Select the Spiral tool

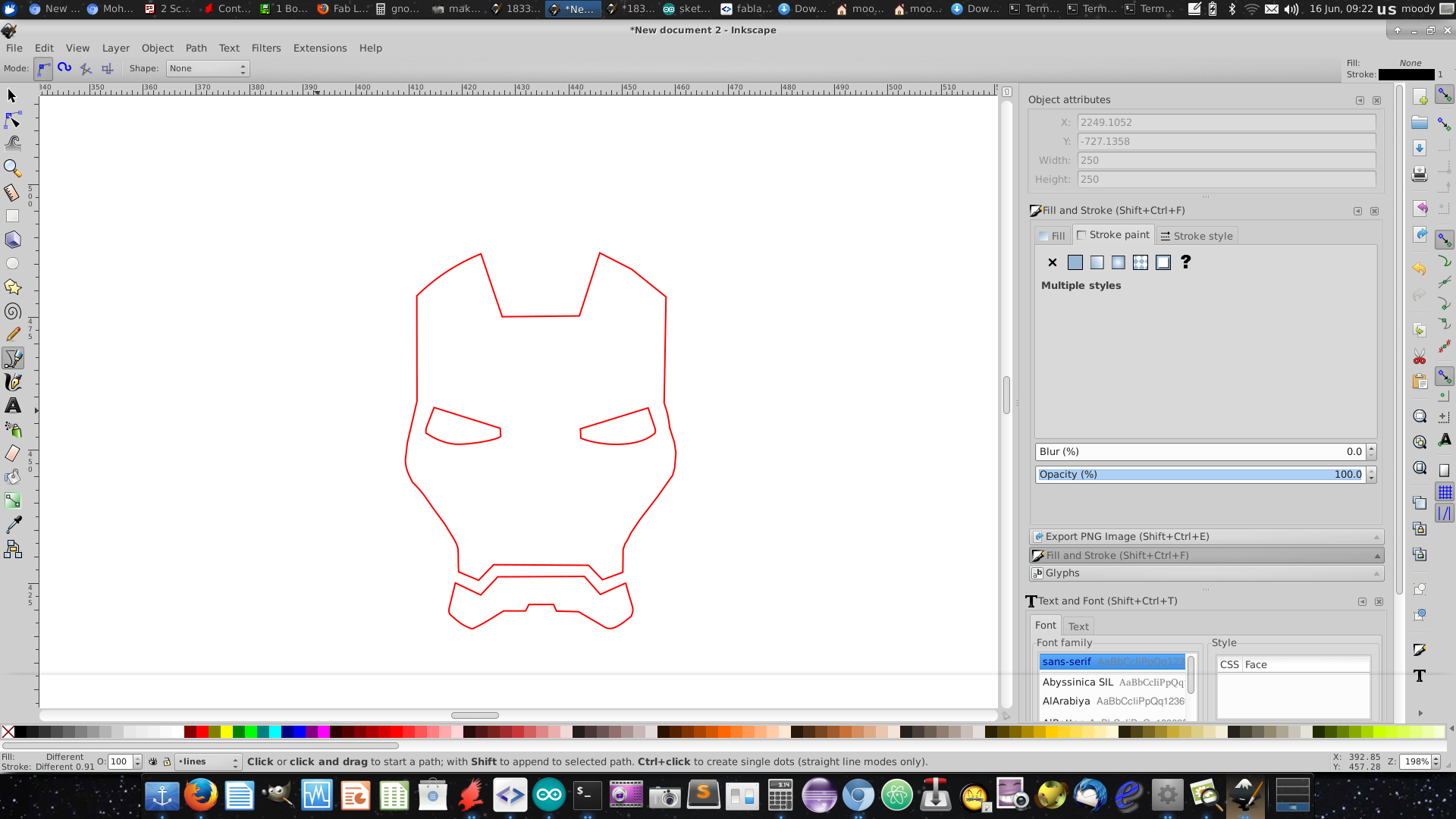12,311
